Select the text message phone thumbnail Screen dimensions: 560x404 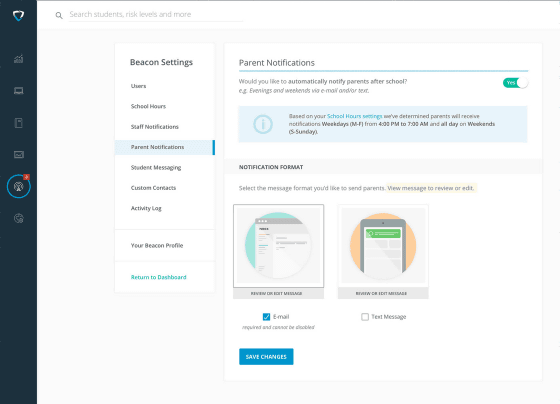(383, 246)
